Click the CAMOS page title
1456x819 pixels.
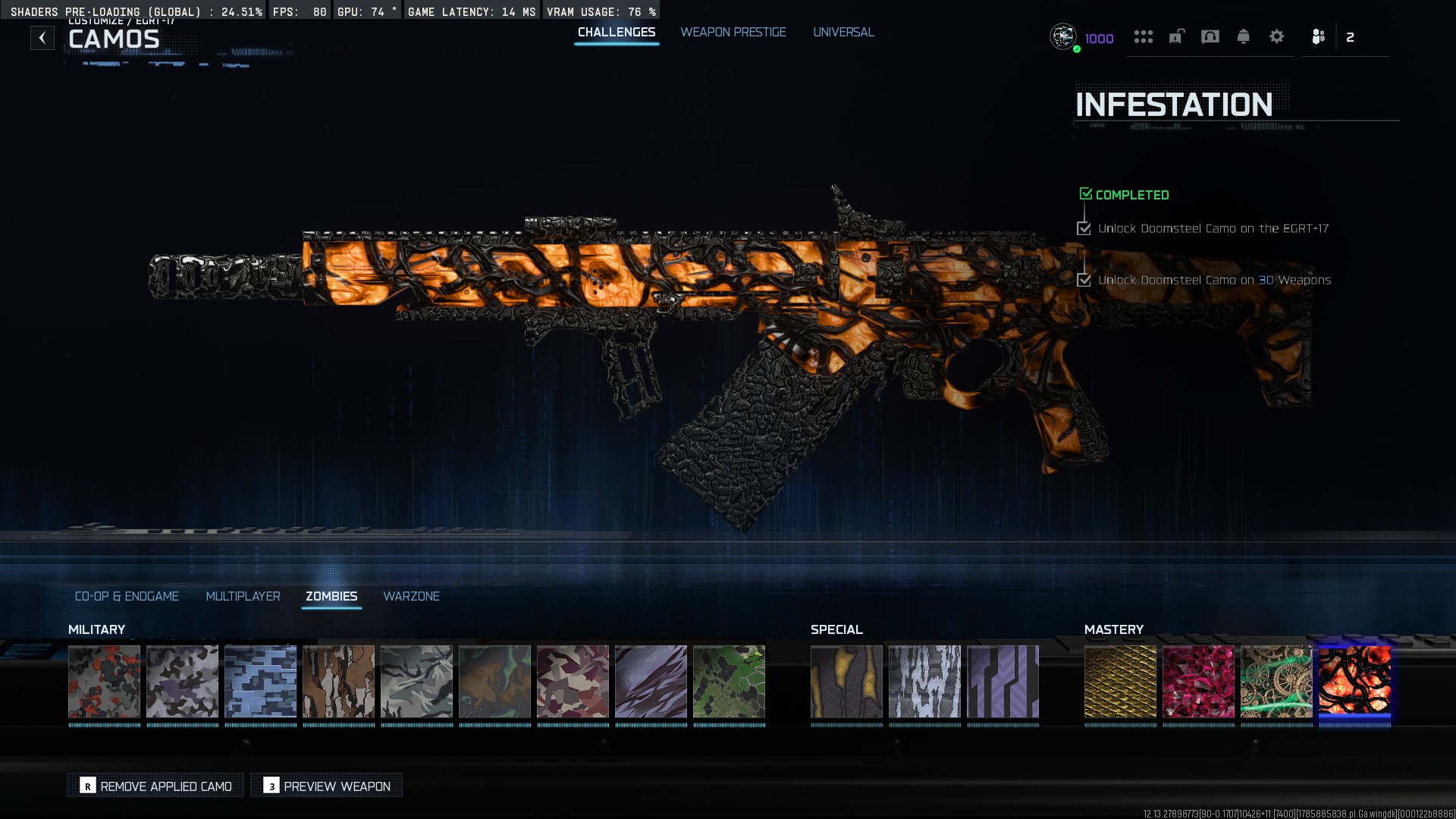pyautogui.click(x=114, y=39)
